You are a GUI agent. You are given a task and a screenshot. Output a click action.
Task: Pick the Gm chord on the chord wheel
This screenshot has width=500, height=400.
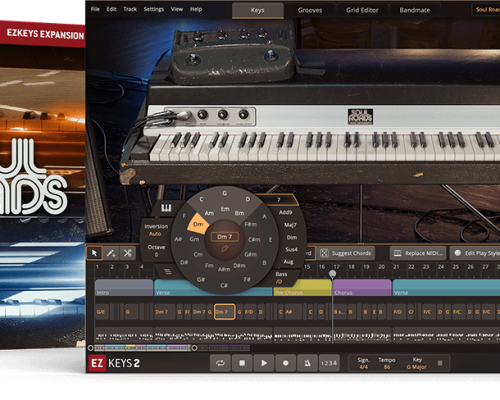pyautogui.click(x=194, y=239)
